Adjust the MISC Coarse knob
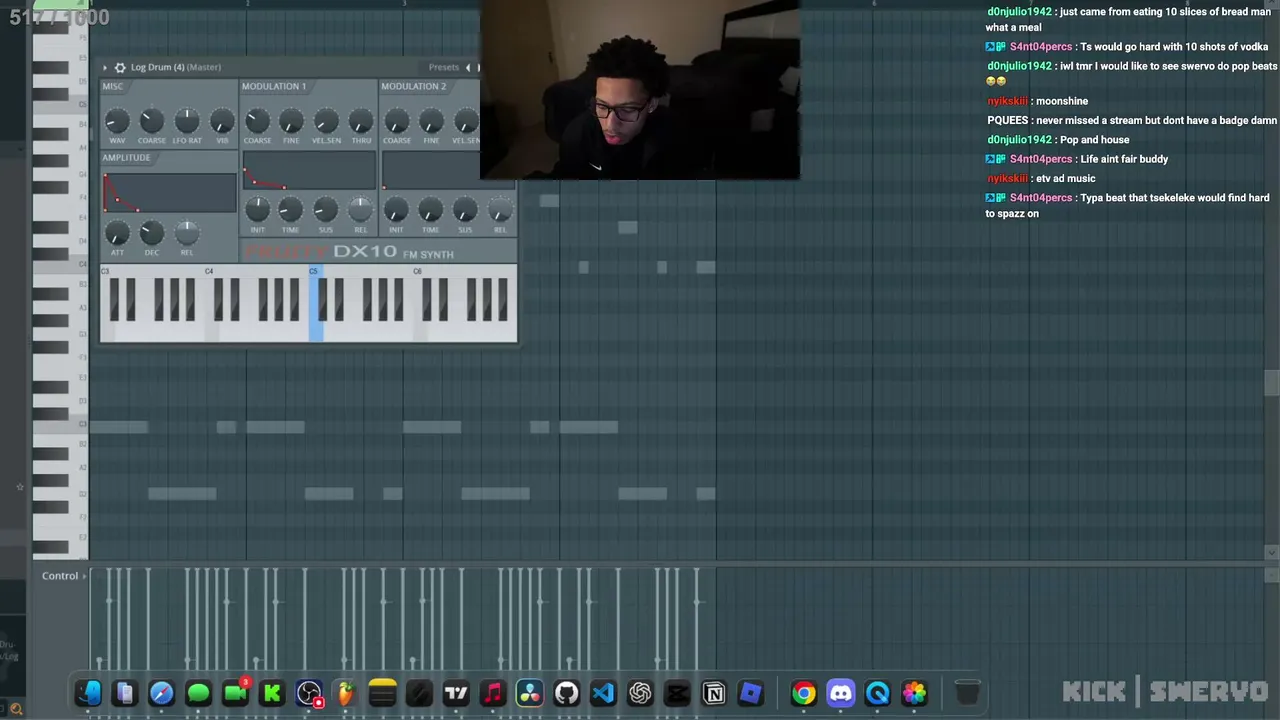Viewport: 1280px width, 720px height. pos(152,121)
